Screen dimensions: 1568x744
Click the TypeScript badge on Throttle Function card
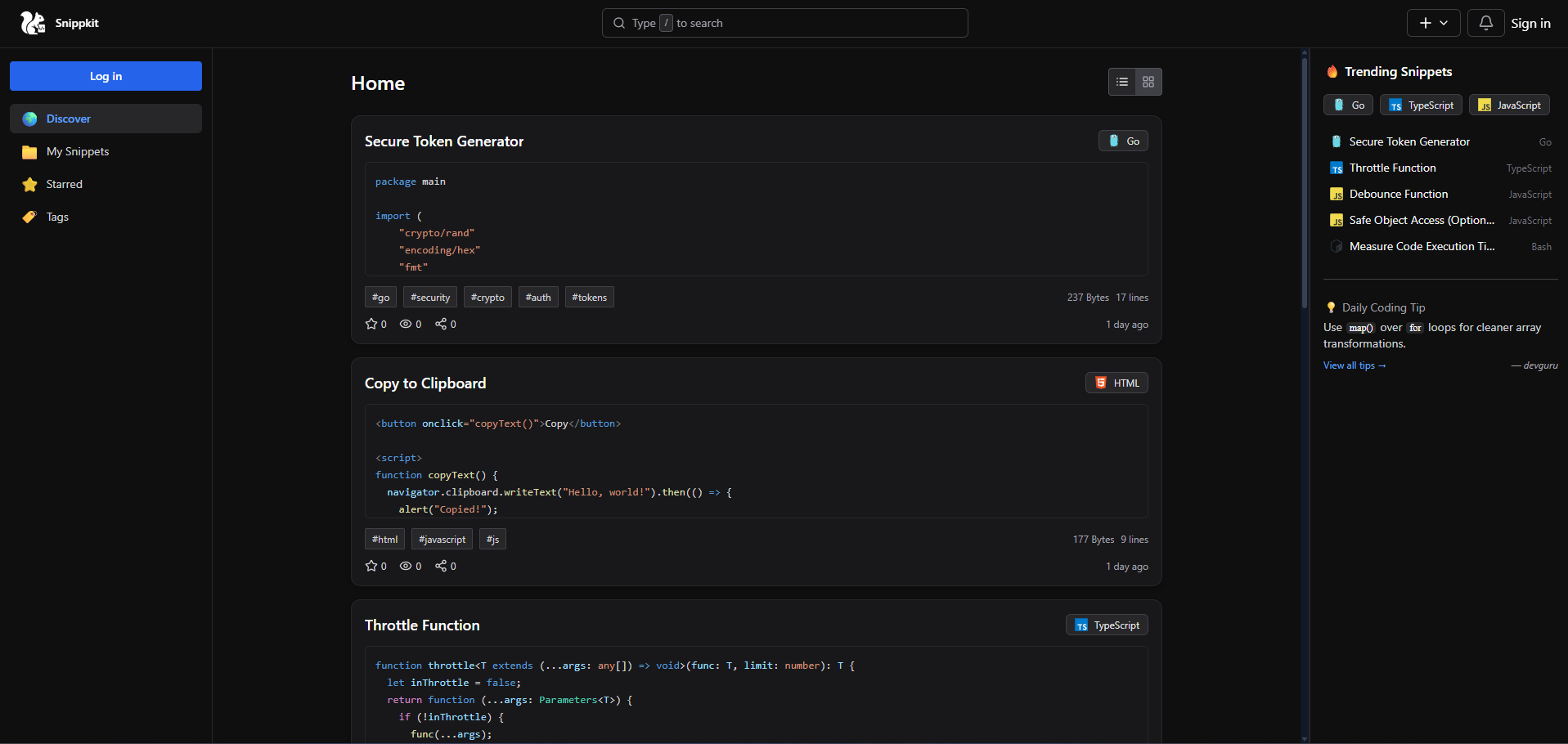pos(1107,625)
